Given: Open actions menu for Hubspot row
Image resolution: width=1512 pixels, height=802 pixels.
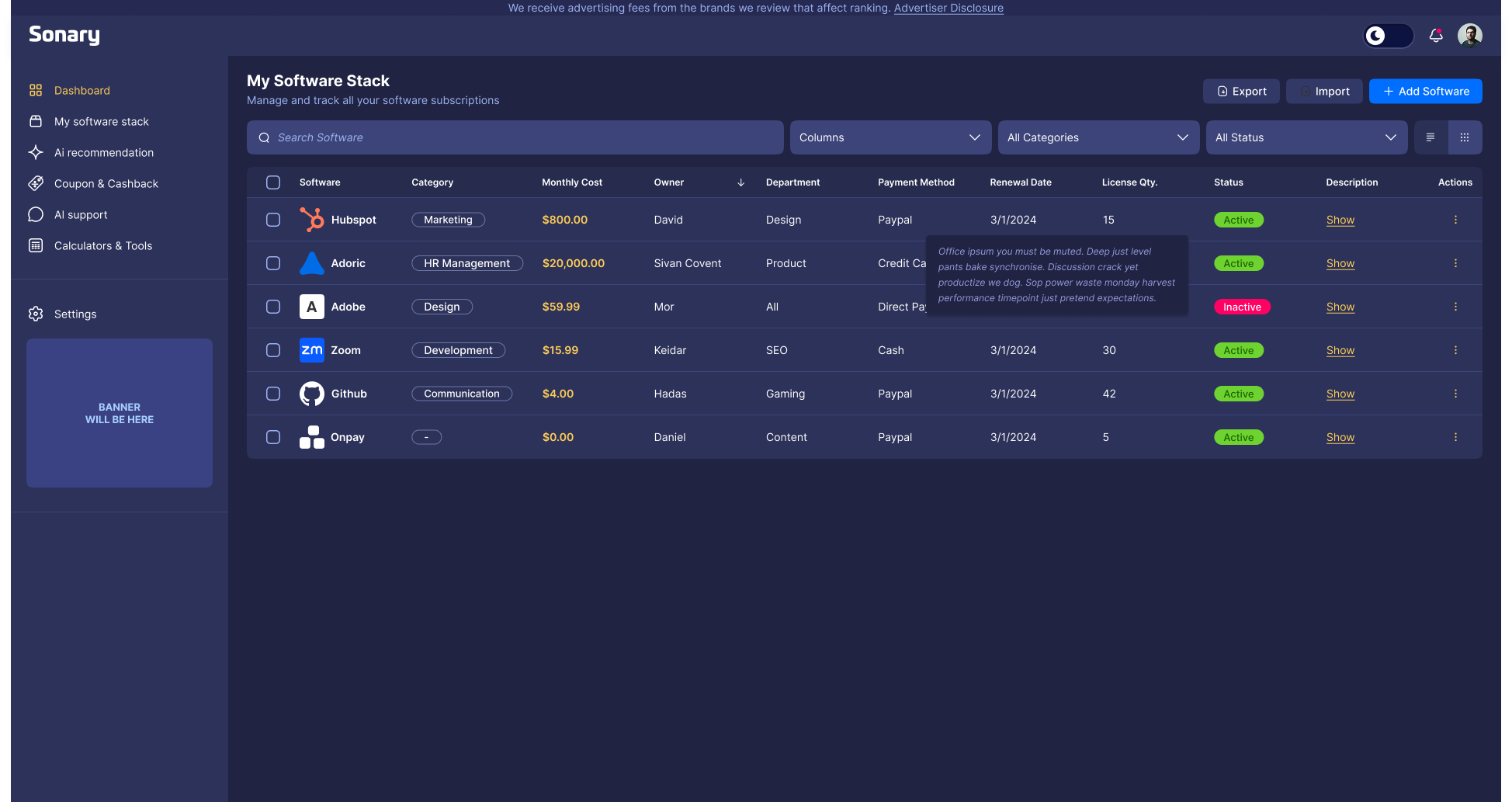Looking at the screenshot, I should click(1455, 220).
